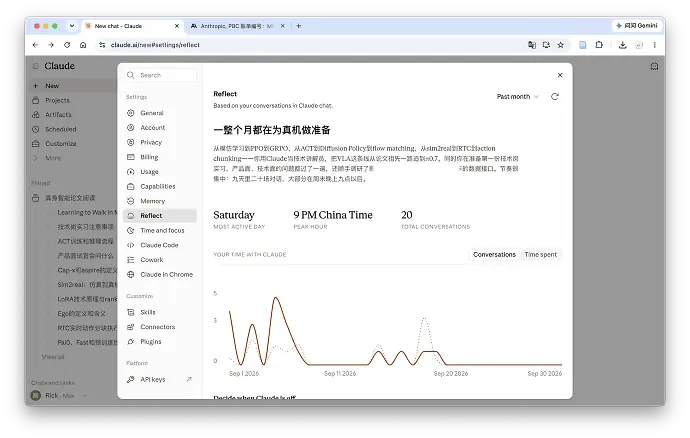Click the site info icon before URL

102,45
